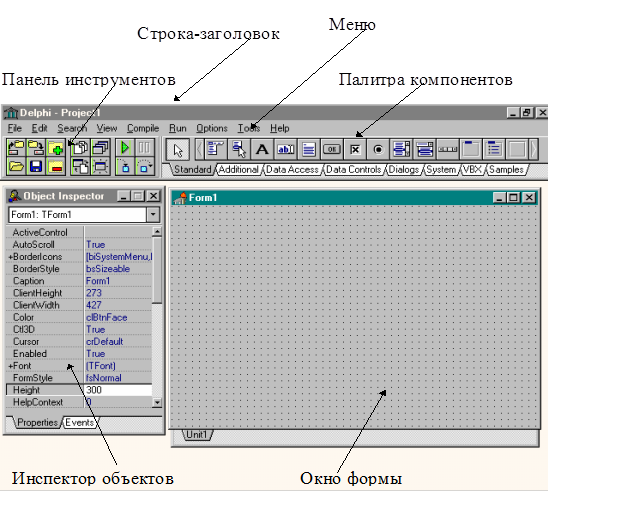Select the RadioButton component icon
This screenshot has height=509, width=622.
[378, 150]
